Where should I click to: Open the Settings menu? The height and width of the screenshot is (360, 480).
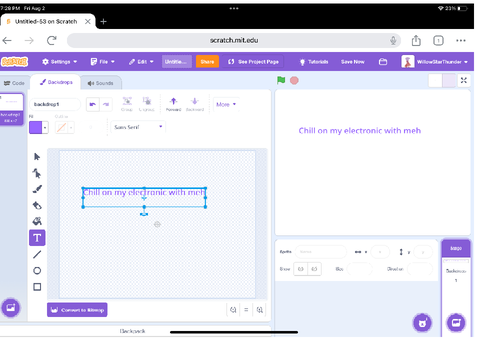60,62
